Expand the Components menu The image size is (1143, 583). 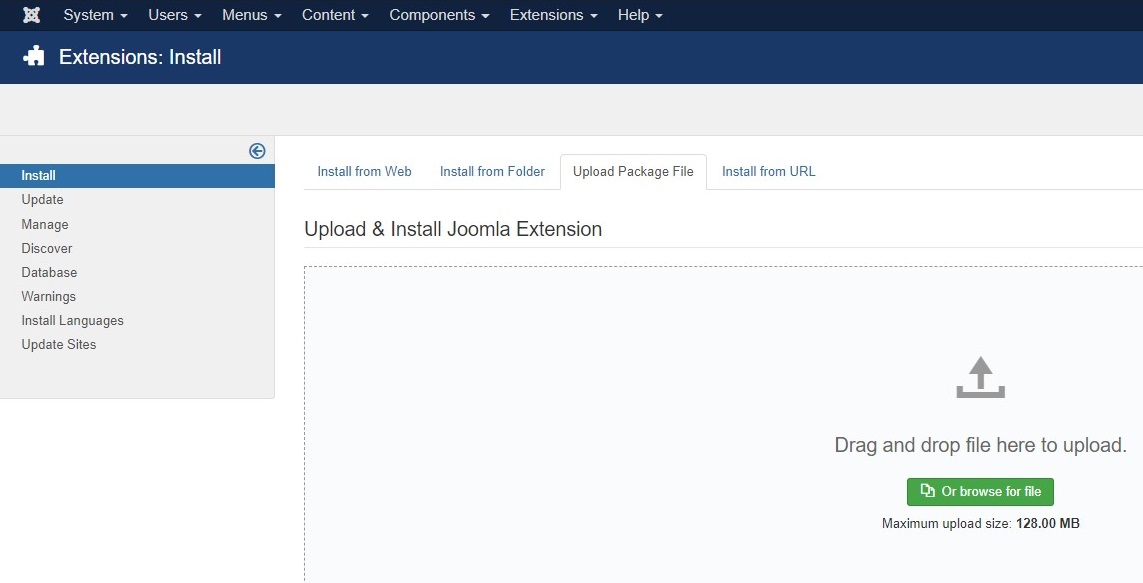click(439, 15)
